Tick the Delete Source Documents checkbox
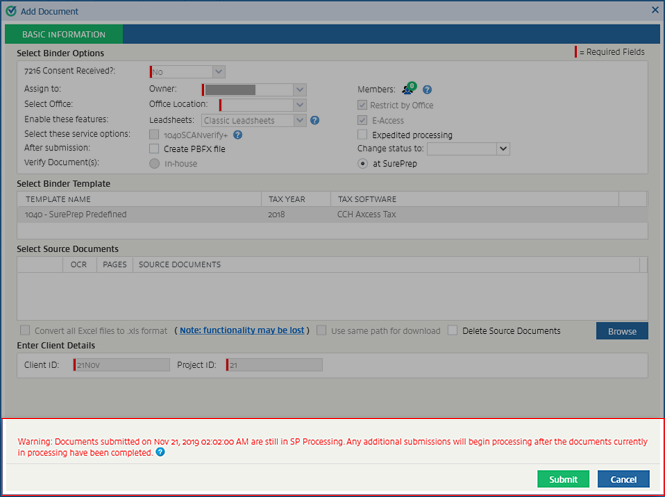Image resolution: width=665 pixels, height=497 pixels. (453, 331)
